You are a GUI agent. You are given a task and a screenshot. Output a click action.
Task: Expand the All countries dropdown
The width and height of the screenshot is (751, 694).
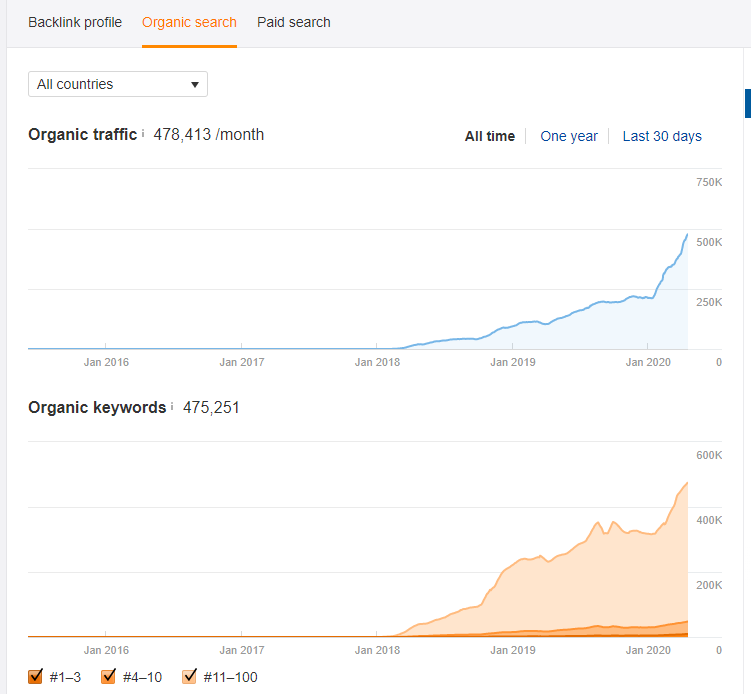click(118, 84)
